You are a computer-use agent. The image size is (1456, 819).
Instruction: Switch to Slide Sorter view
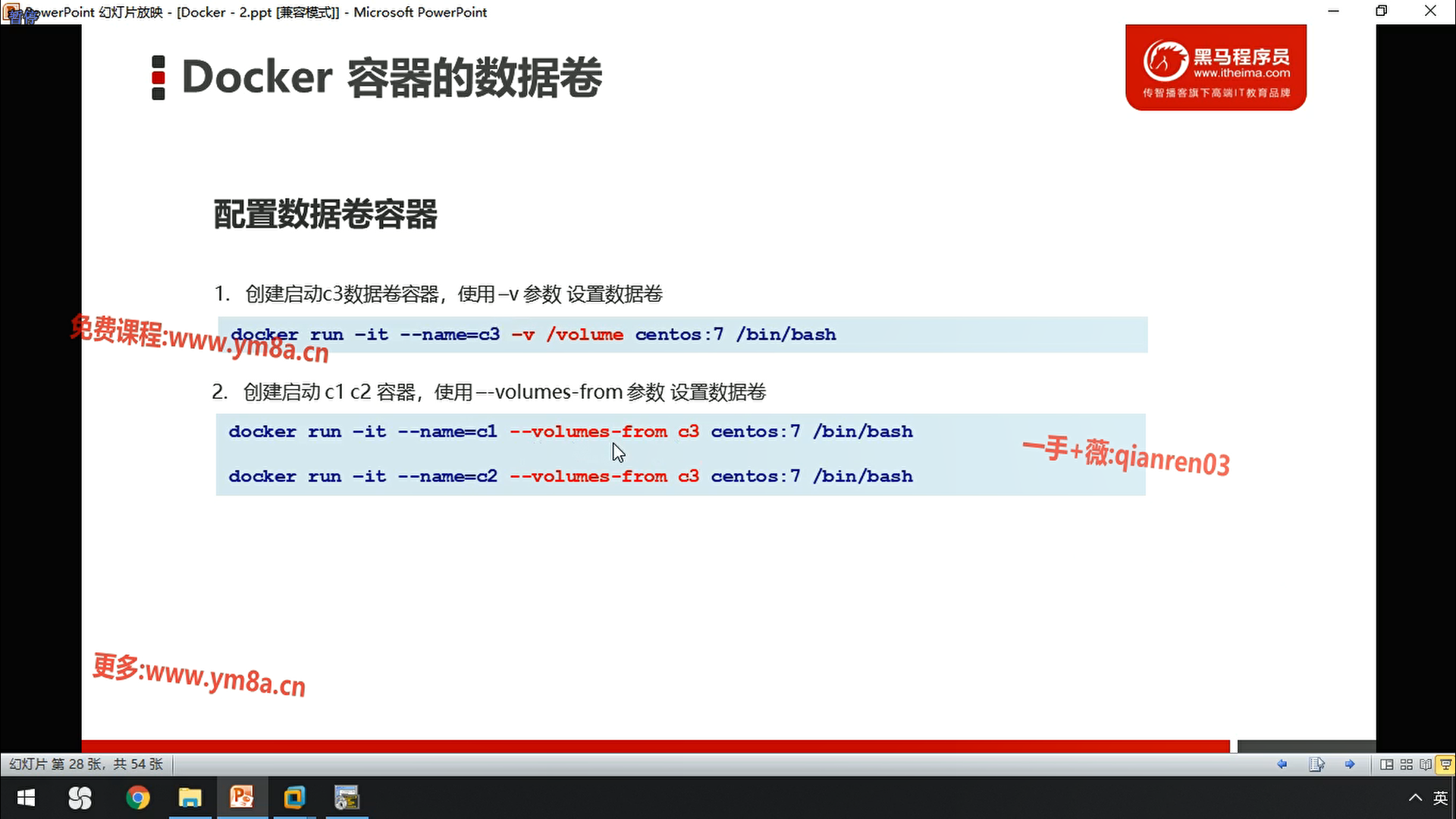coord(1406,764)
